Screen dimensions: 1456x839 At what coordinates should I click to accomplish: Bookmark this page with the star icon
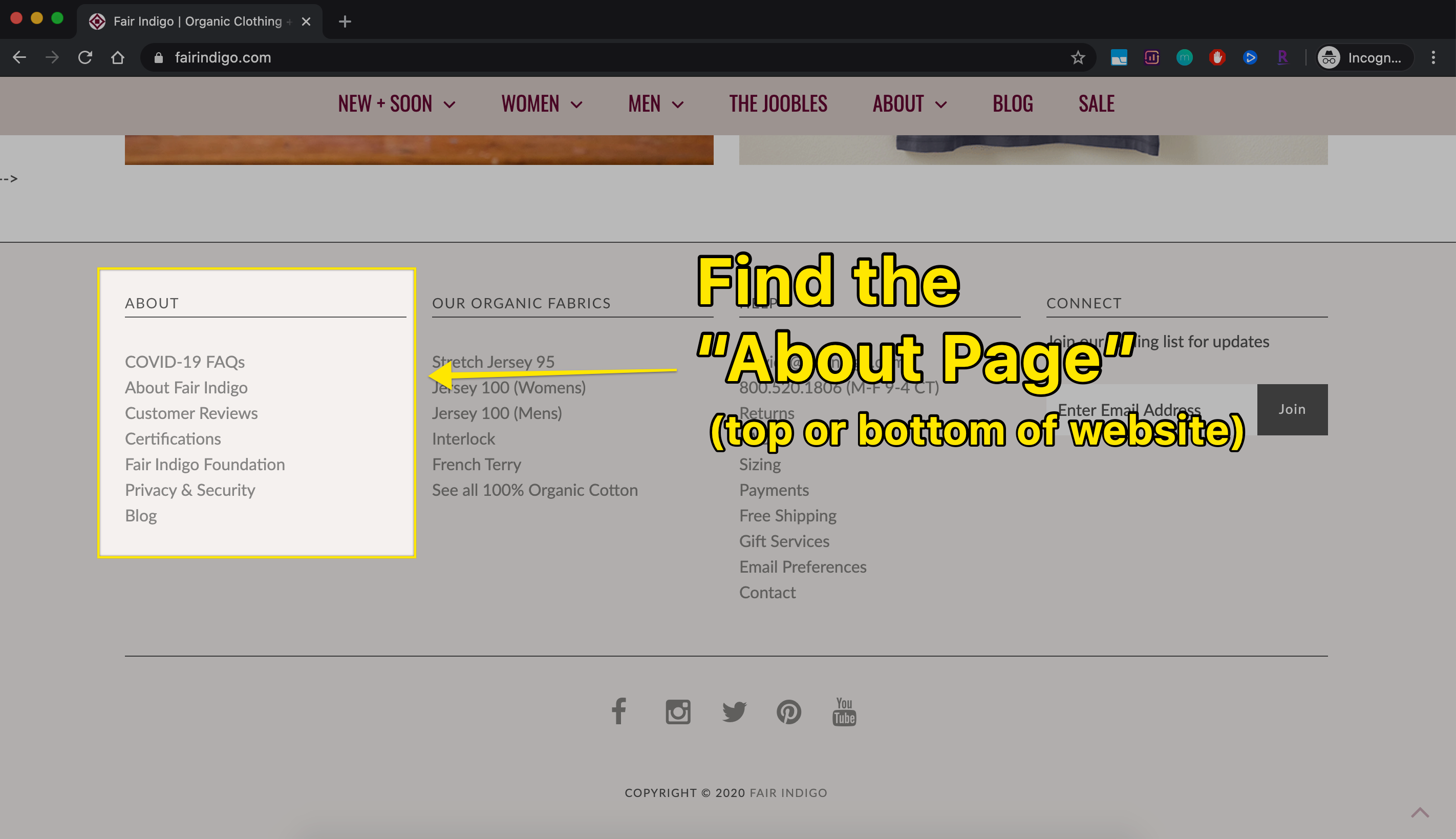tap(1078, 57)
